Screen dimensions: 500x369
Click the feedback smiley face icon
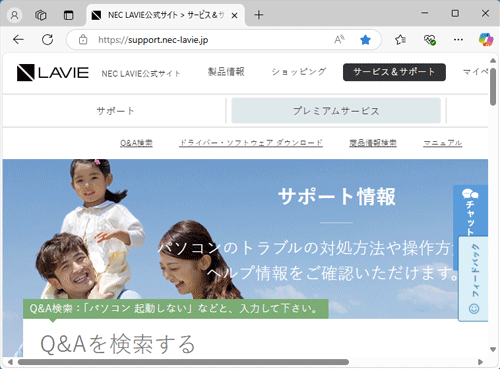tap(474, 309)
